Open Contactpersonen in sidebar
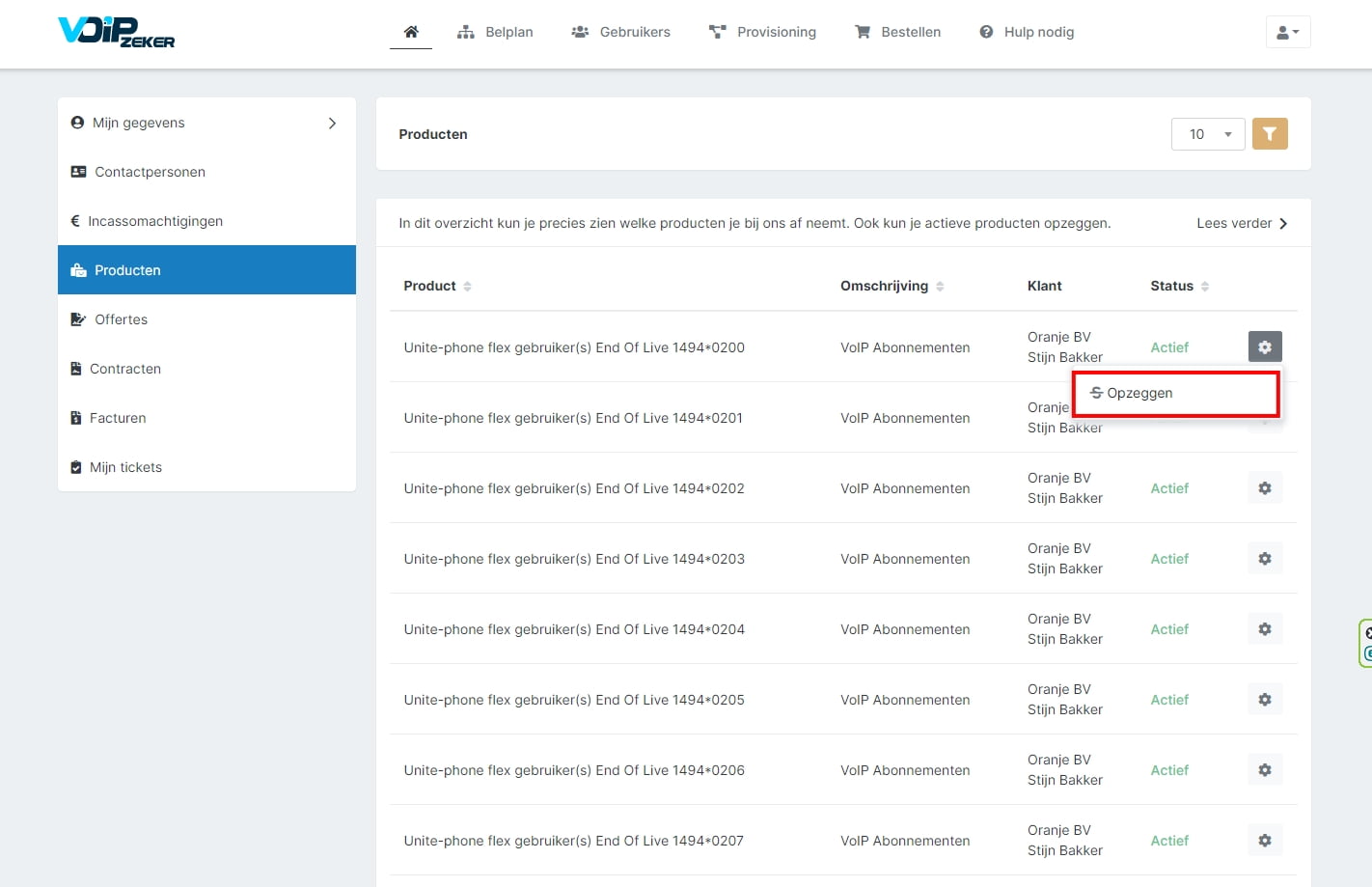 tap(206, 172)
